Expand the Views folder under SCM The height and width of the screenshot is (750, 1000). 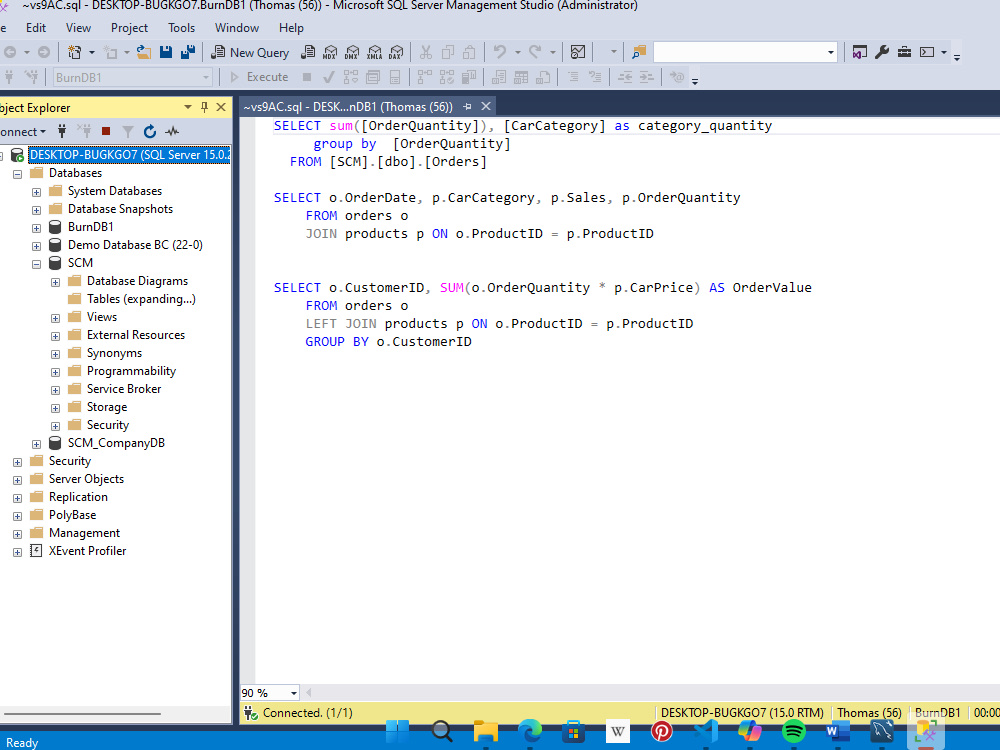click(x=55, y=318)
